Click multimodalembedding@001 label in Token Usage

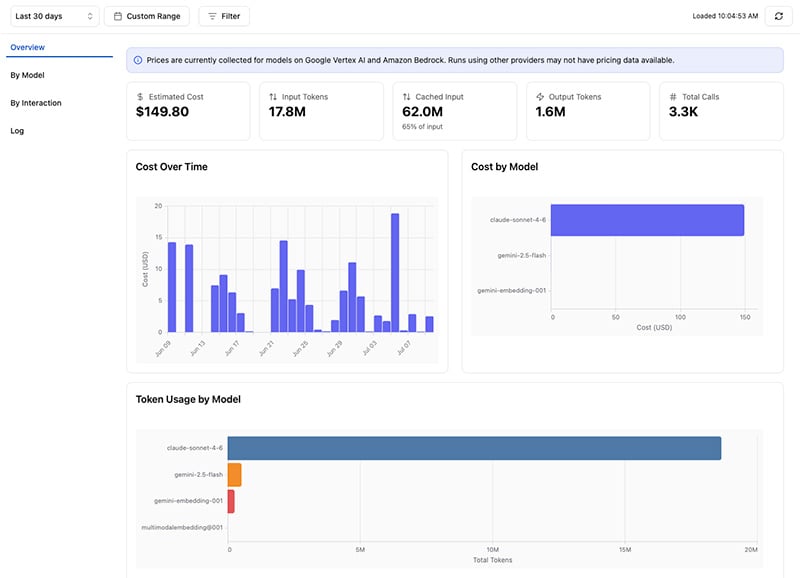(182, 527)
